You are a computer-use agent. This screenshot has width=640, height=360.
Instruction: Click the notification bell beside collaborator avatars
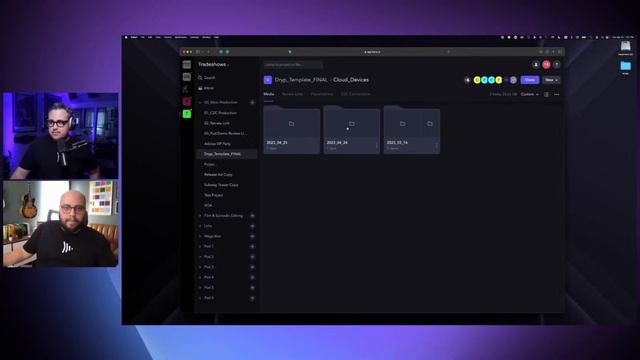467,80
